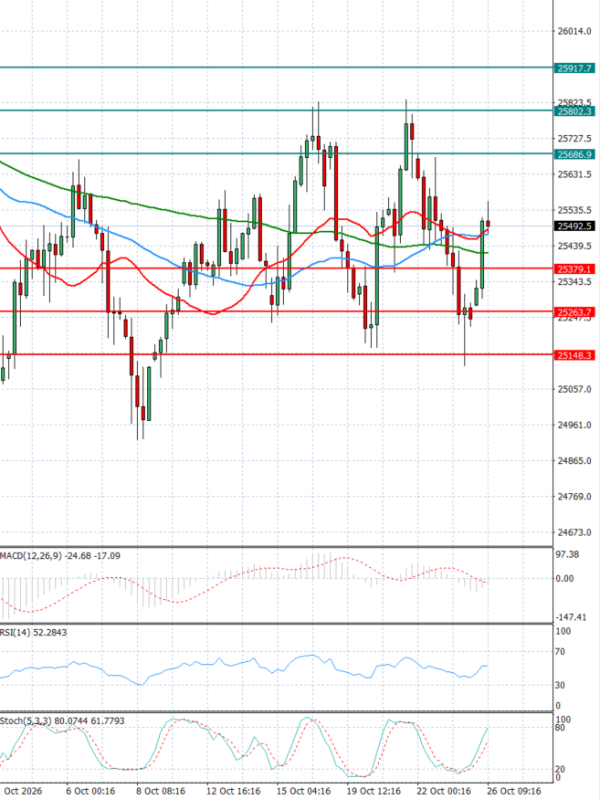Screen dimensions: 600x799
Task: Click the 25686.9 resistance level label
Action: click(575, 154)
